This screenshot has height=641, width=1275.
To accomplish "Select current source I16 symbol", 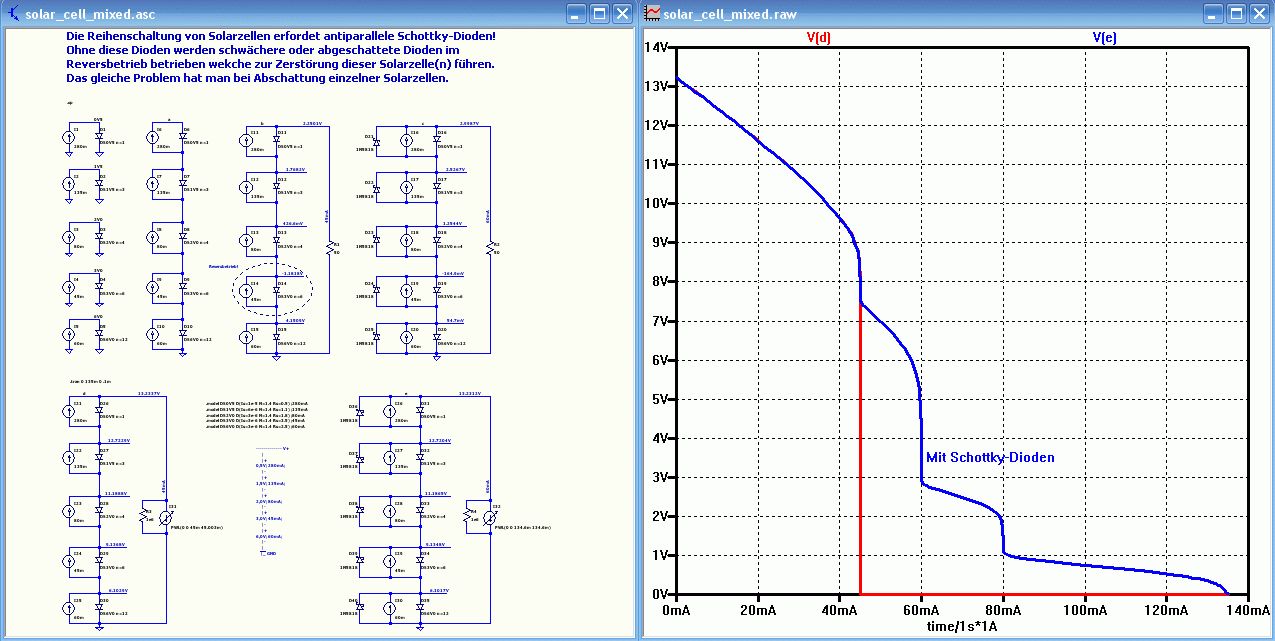I will tap(406, 141).
